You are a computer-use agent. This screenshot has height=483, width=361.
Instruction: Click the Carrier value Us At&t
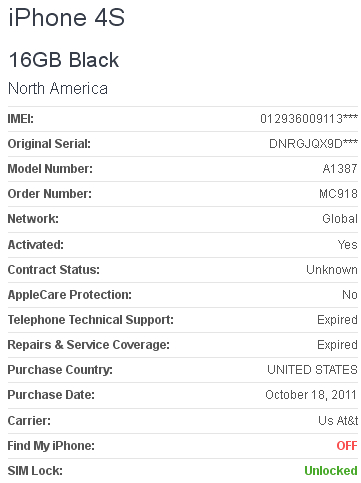pyautogui.click(x=338, y=421)
